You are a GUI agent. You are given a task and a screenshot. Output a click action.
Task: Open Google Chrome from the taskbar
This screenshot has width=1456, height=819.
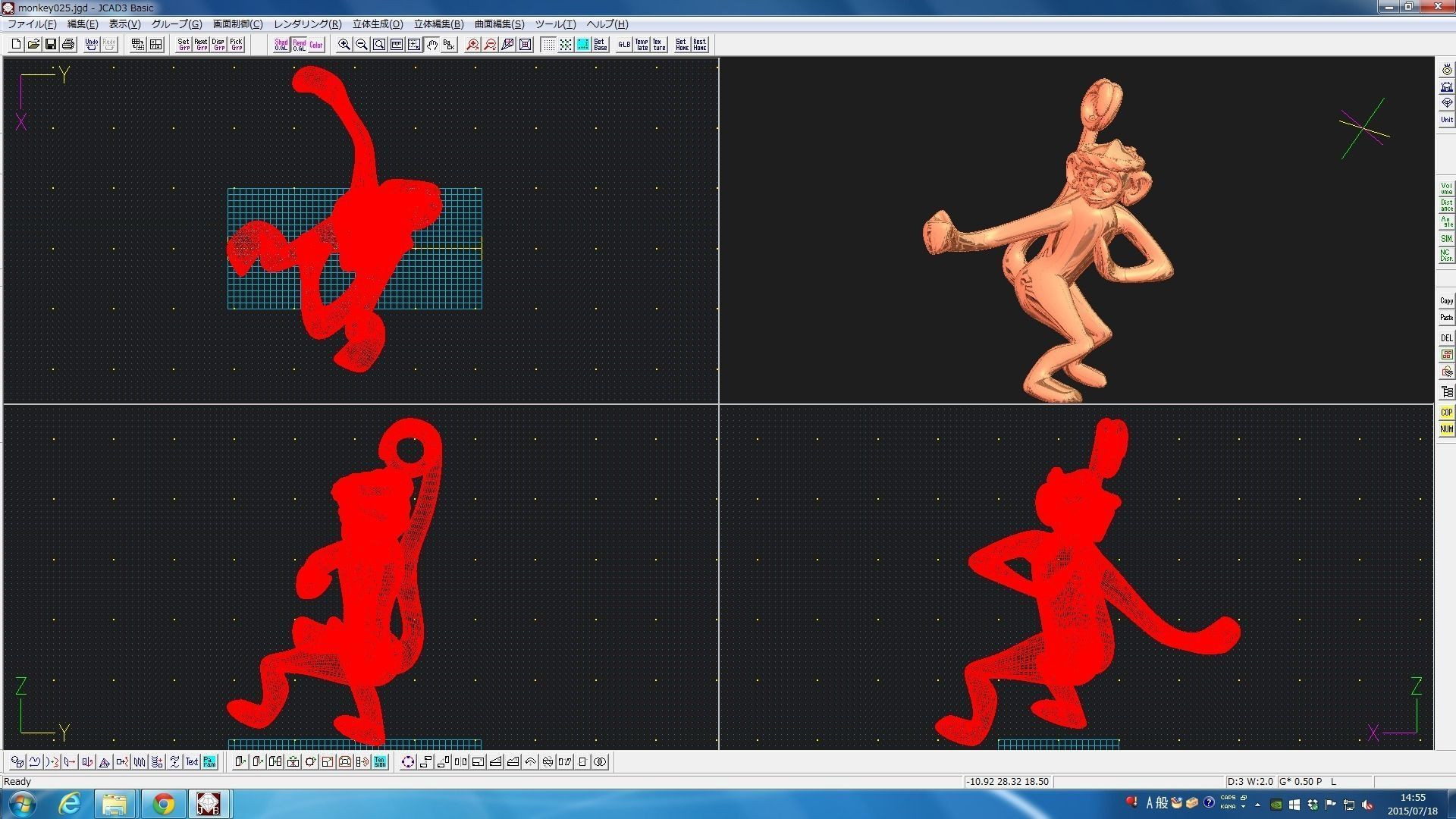pos(163,804)
